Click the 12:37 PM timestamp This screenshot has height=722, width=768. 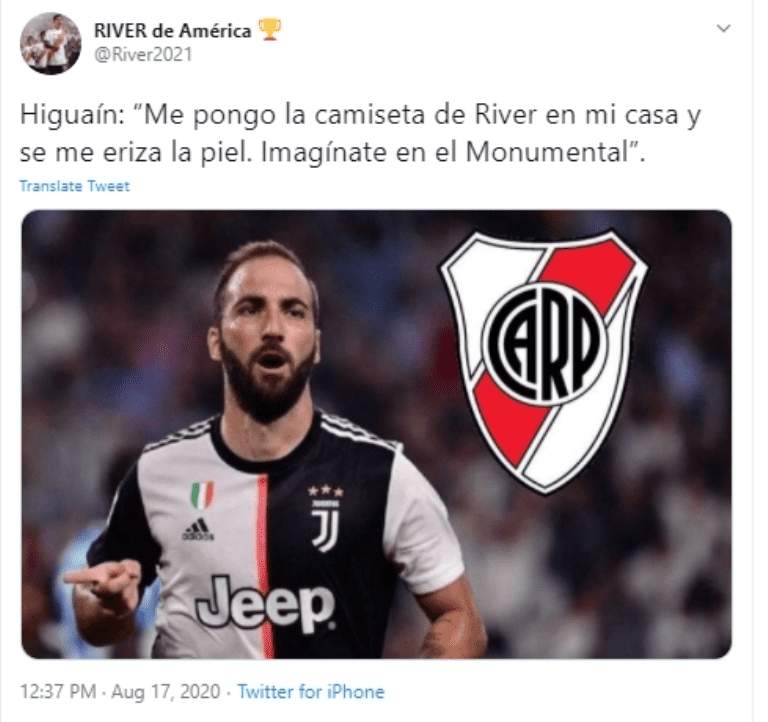(x=58, y=692)
